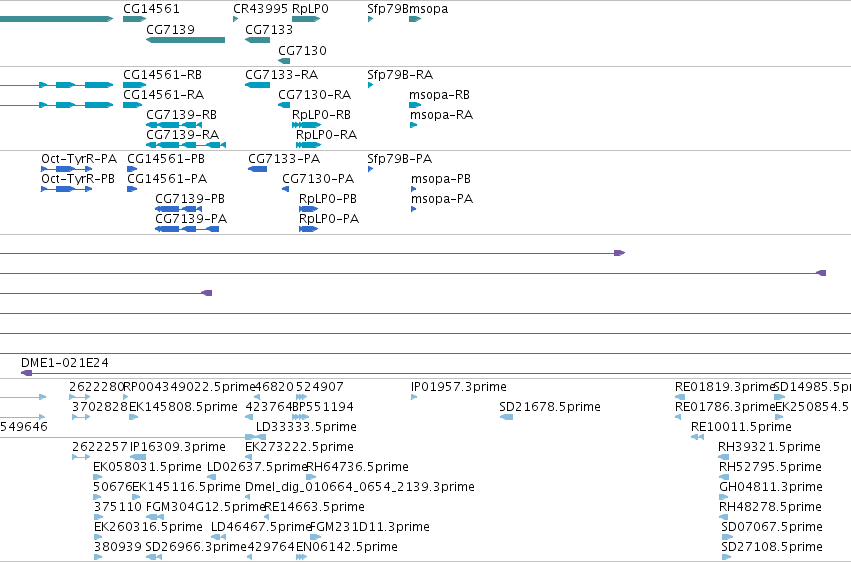Open transcript CG14561-RA

pos(132,105)
